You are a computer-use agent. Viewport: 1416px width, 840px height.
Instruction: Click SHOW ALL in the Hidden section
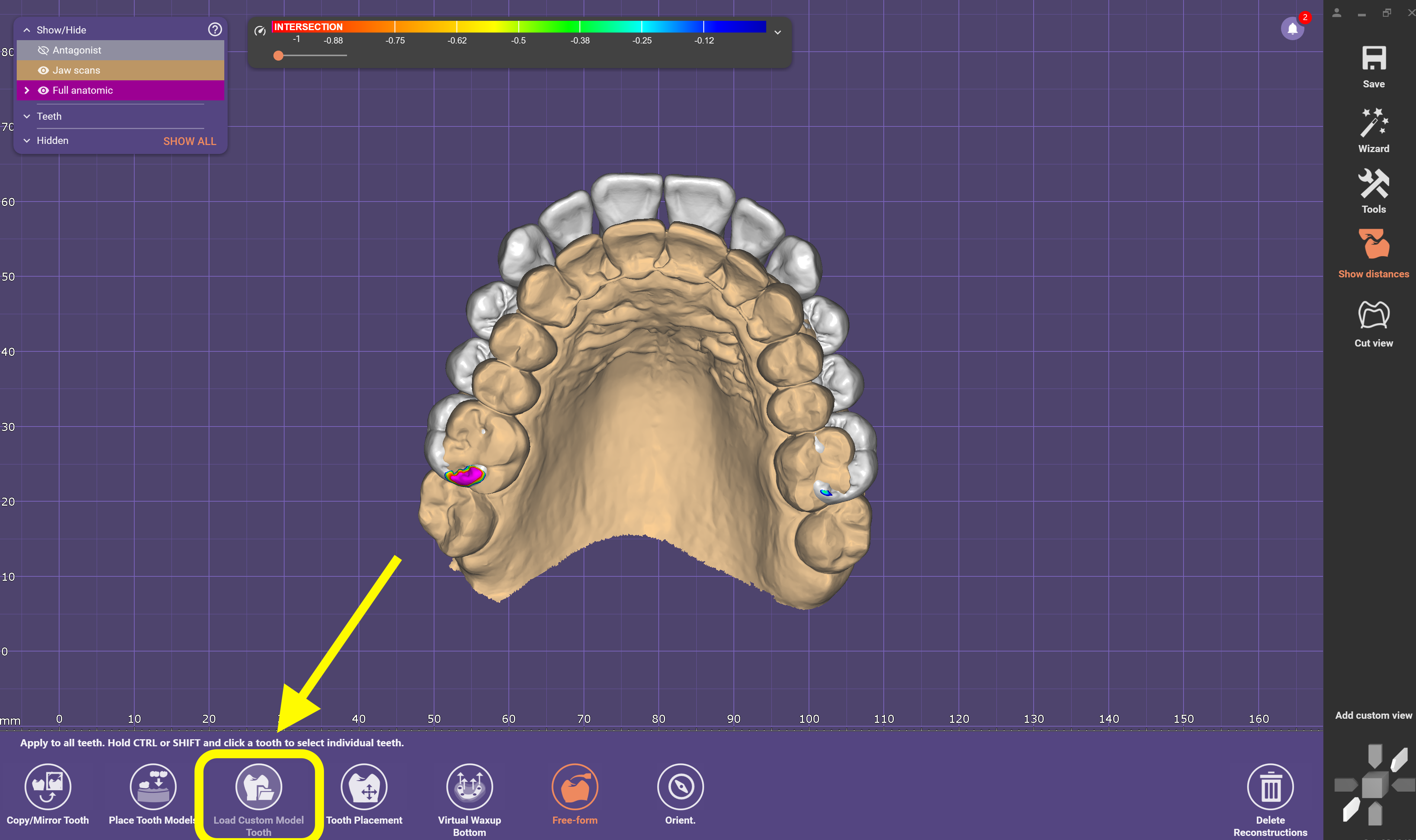click(190, 141)
